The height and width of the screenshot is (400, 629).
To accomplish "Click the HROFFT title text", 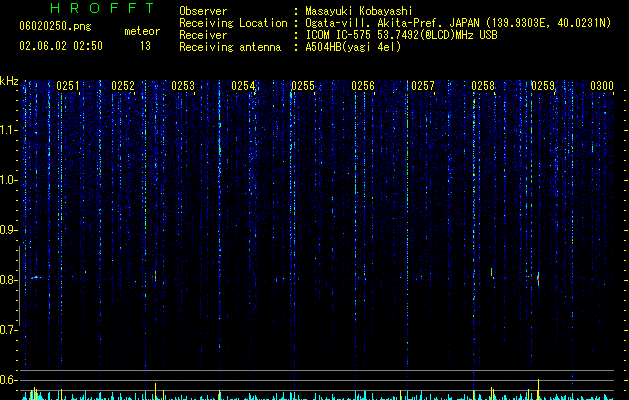I will pyautogui.click(x=102, y=8).
